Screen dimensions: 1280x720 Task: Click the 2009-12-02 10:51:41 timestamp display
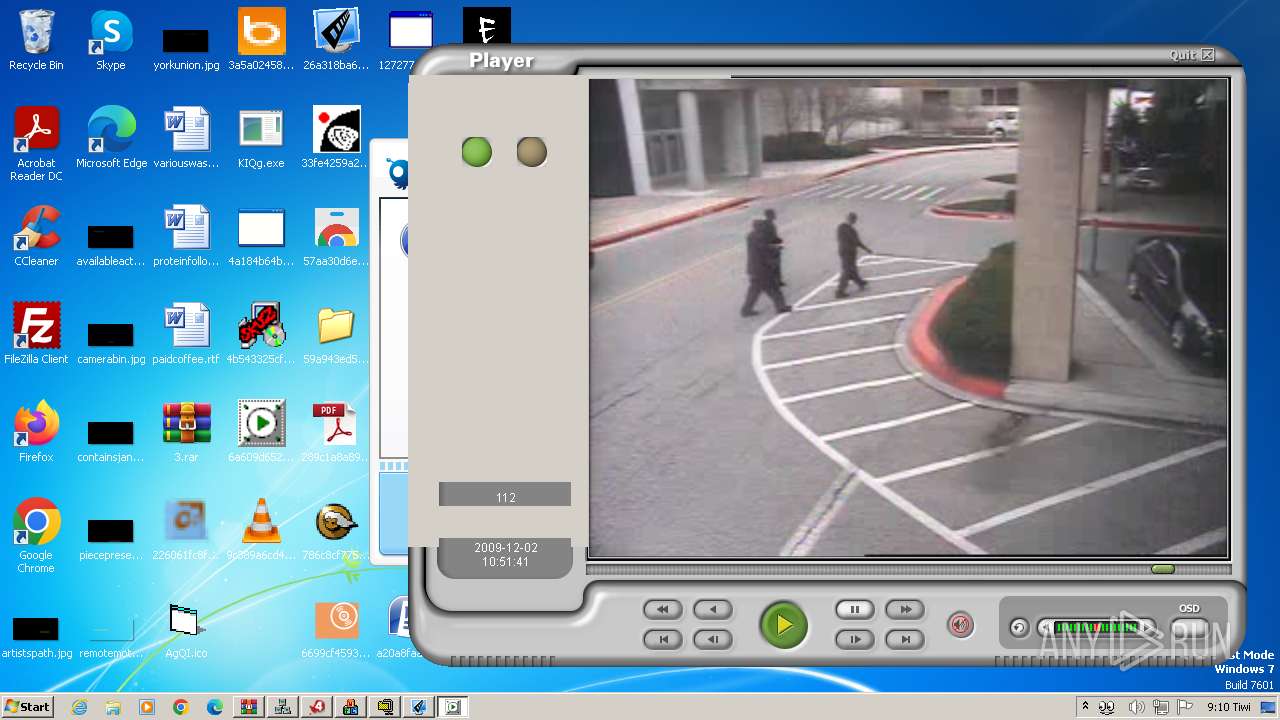(x=505, y=556)
